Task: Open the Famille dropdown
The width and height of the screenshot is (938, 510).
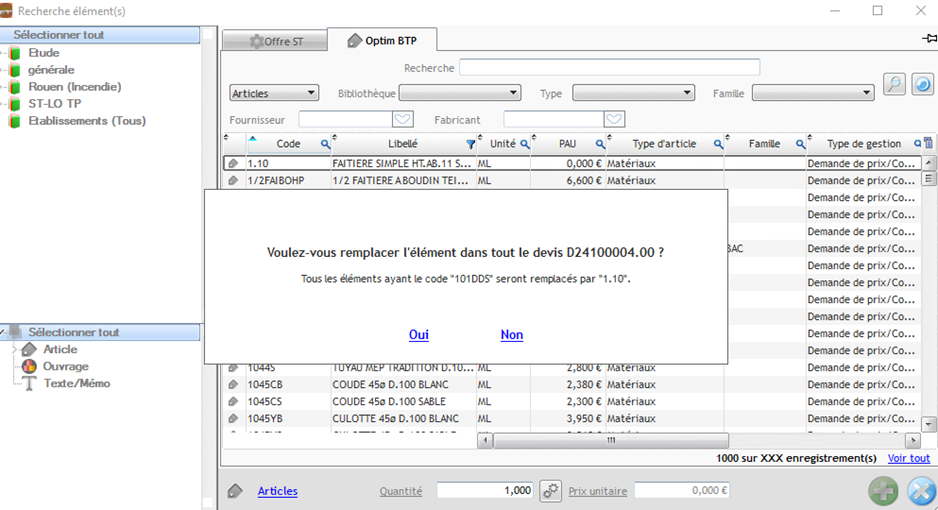Action: tap(812, 93)
